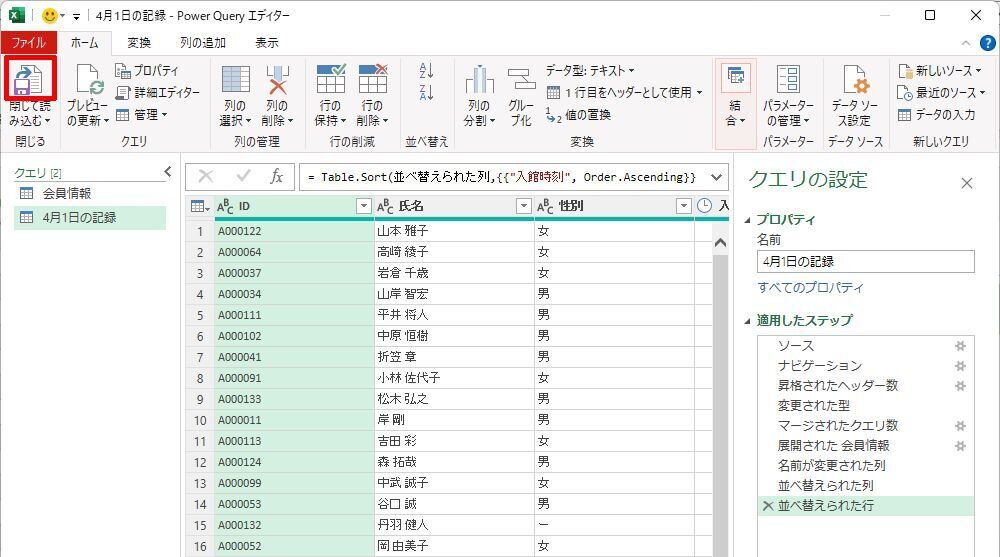Open the Data Type: Text dropdown
Screen dimensions: 1000x557
590,70
